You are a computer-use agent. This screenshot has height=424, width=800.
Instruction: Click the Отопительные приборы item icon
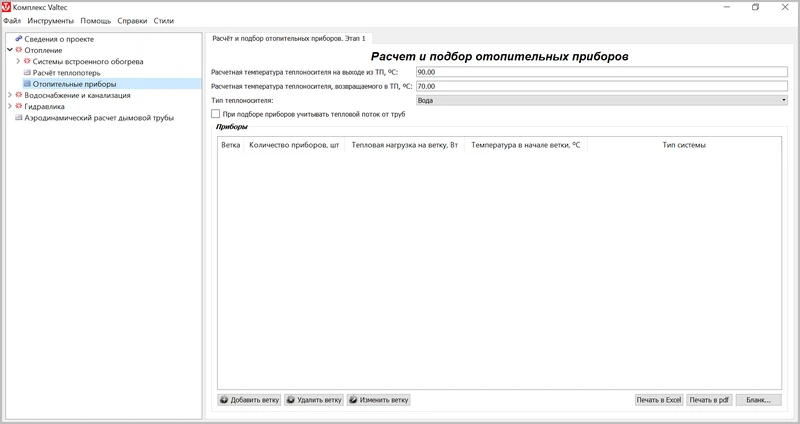click(x=27, y=84)
